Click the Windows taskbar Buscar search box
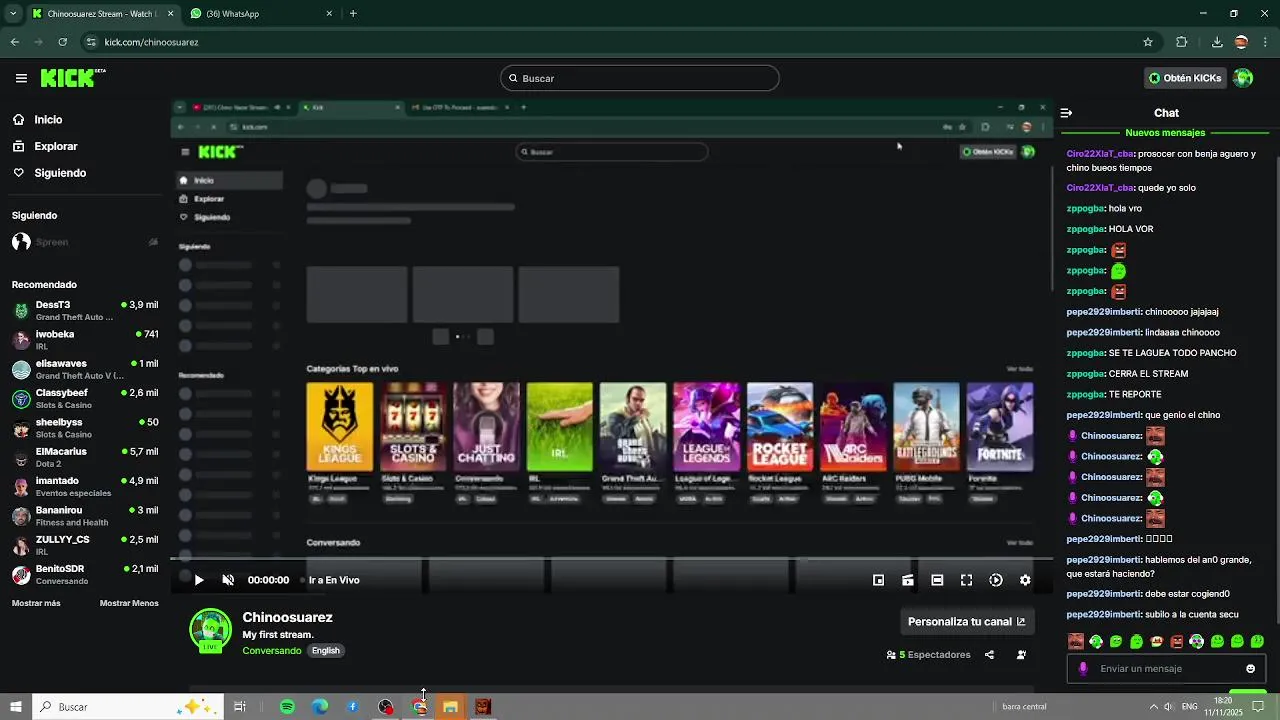 click(128, 707)
